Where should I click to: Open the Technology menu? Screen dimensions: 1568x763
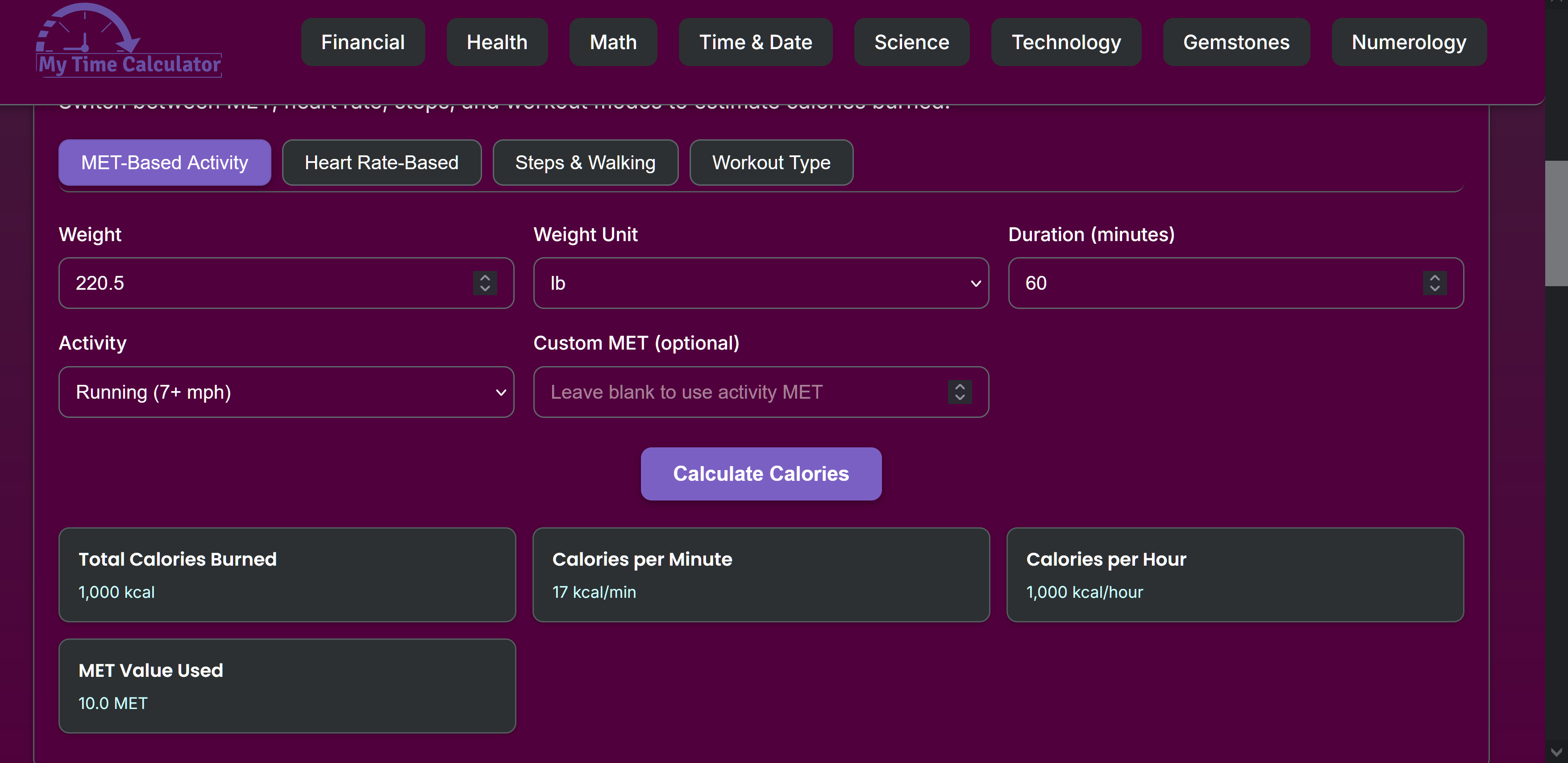pos(1066,42)
